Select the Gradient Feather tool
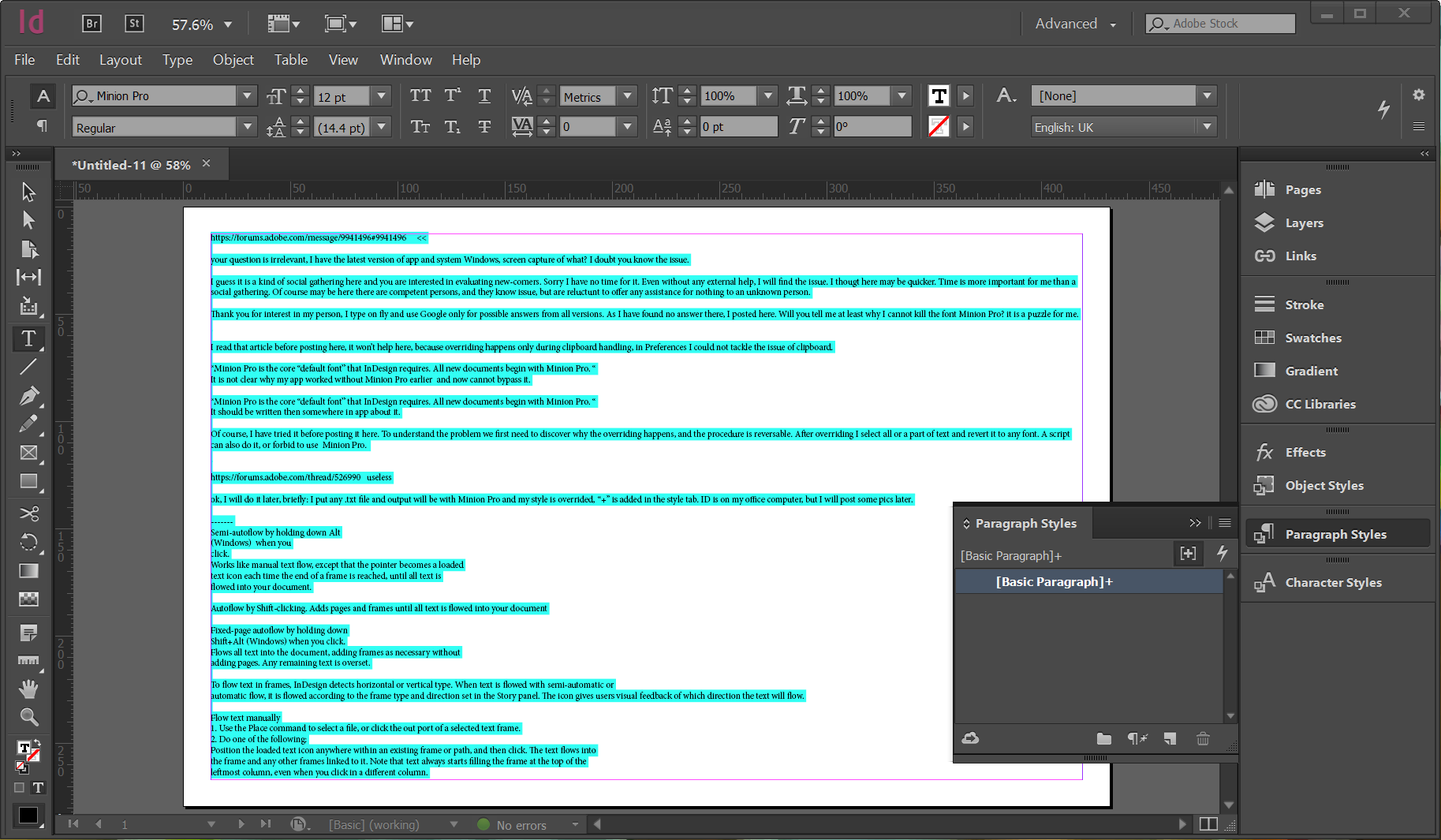The width and height of the screenshot is (1441, 840). (x=28, y=599)
